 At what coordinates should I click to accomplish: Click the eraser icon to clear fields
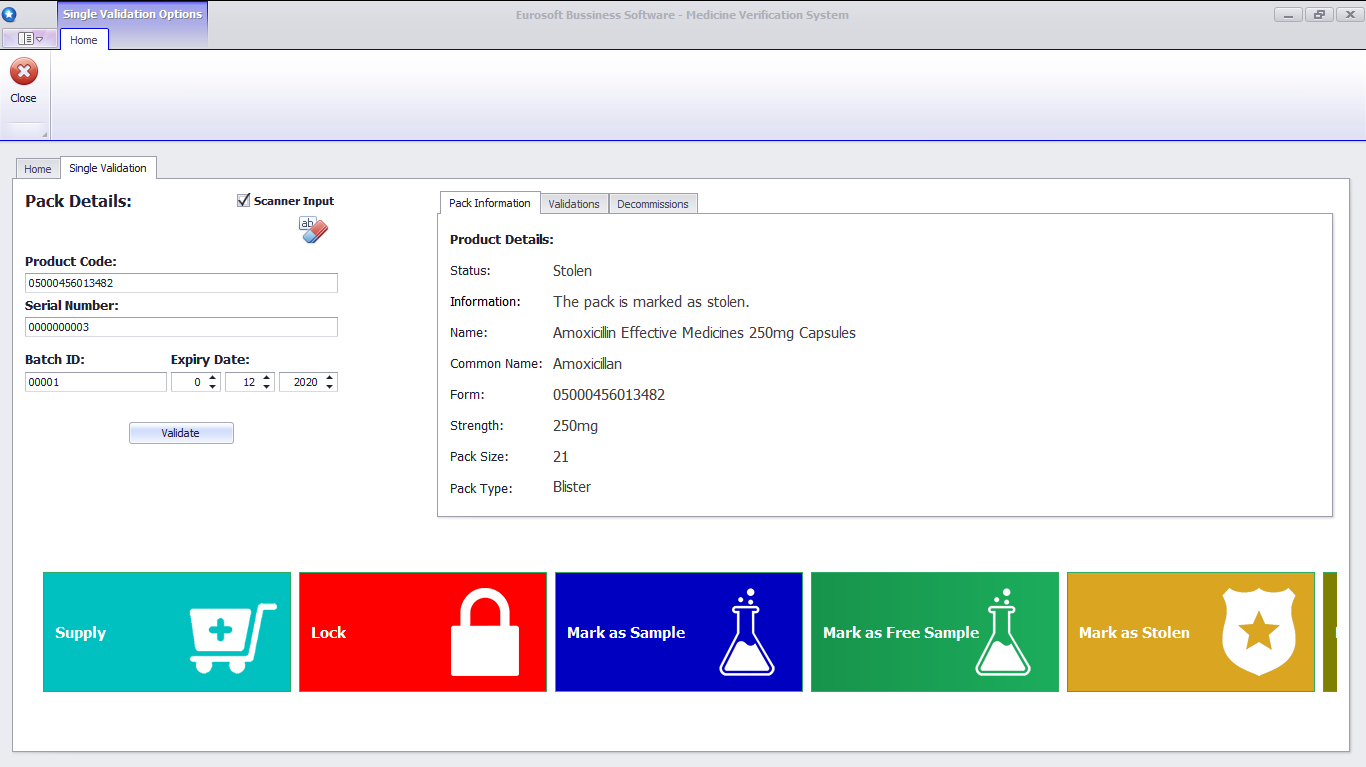pos(312,230)
